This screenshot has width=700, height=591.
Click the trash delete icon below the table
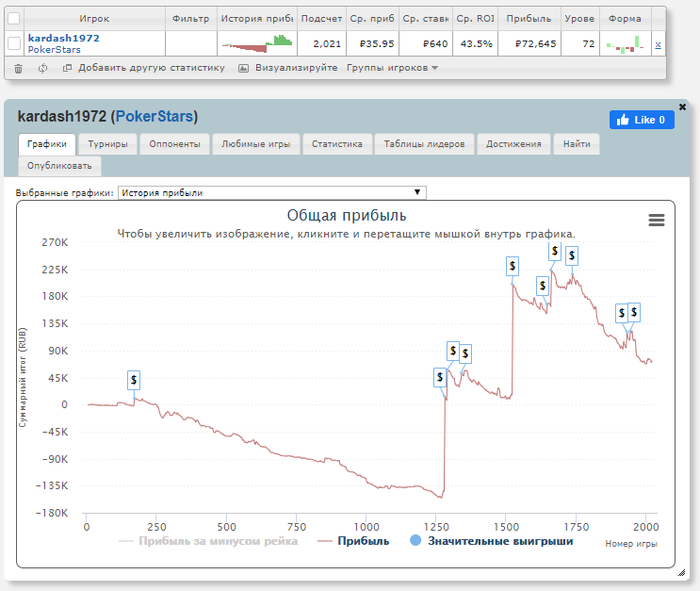pyautogui.click(x=18, y=68)
